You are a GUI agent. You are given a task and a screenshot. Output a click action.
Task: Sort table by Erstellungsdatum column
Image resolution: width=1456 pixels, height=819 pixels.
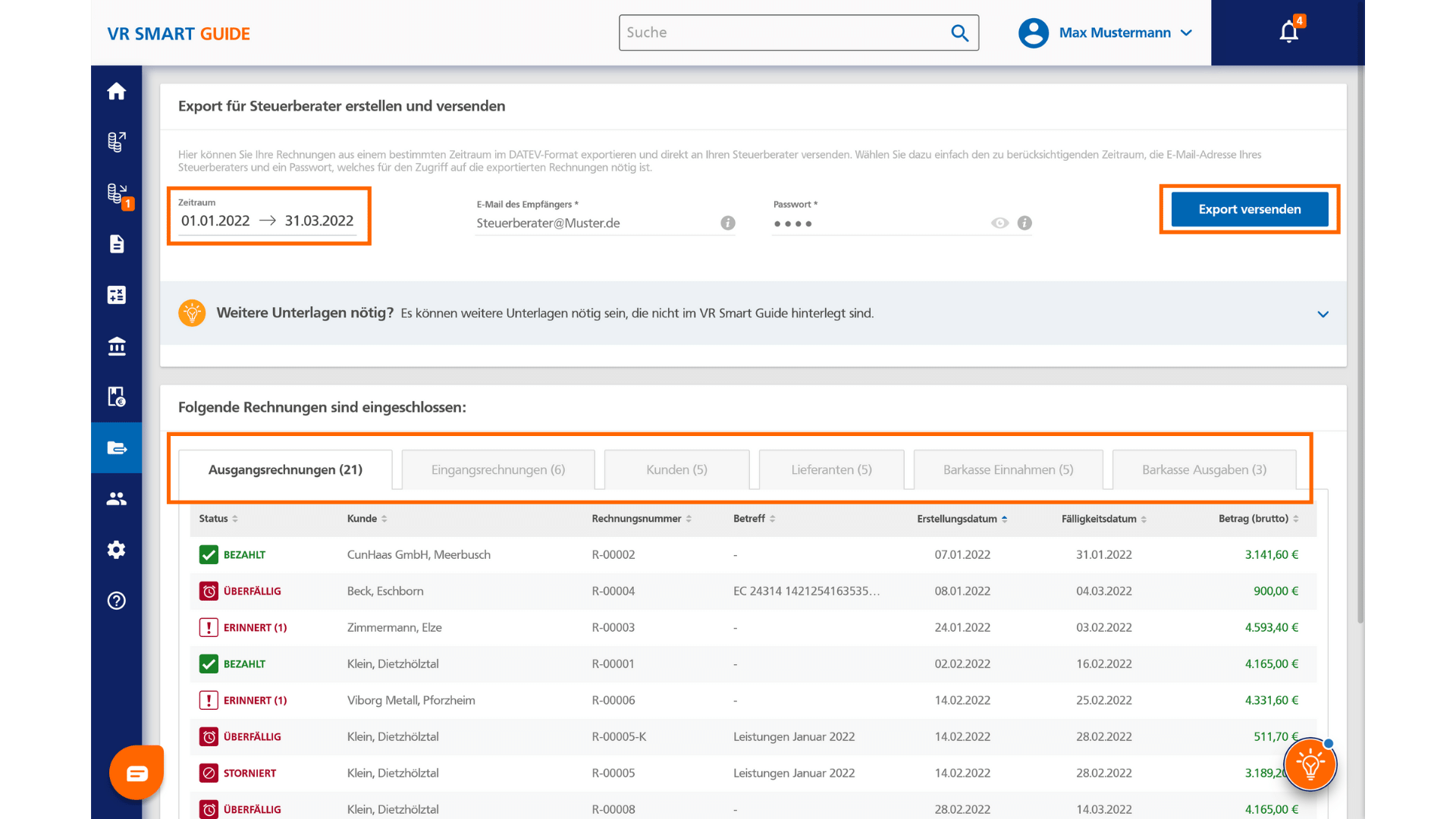tap(962, 519)
